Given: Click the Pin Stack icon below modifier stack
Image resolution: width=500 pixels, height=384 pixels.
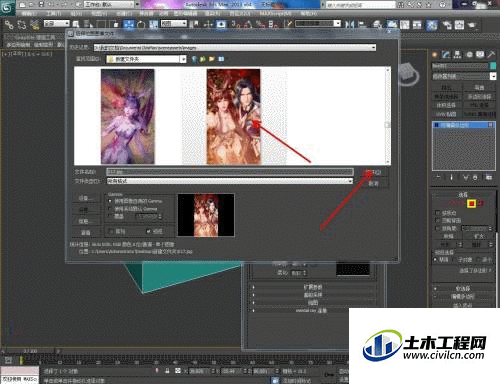Looking at the screenshot, I should (x=438, y=177).
